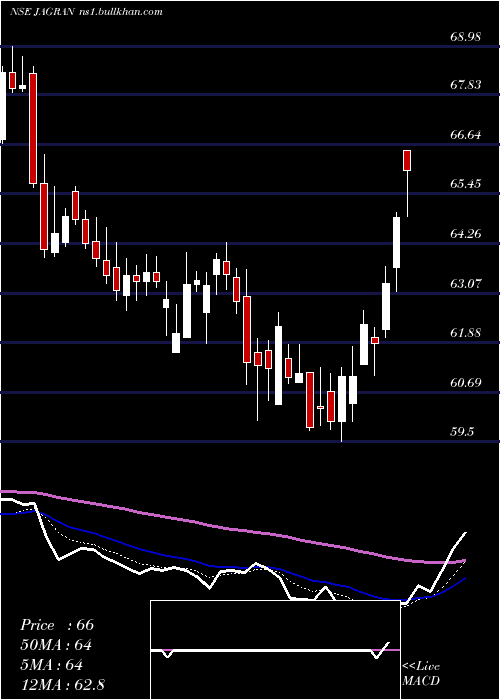The image size is (500, 700).
Task: Click the 65.45 price axis label
Action: (466, 183)
